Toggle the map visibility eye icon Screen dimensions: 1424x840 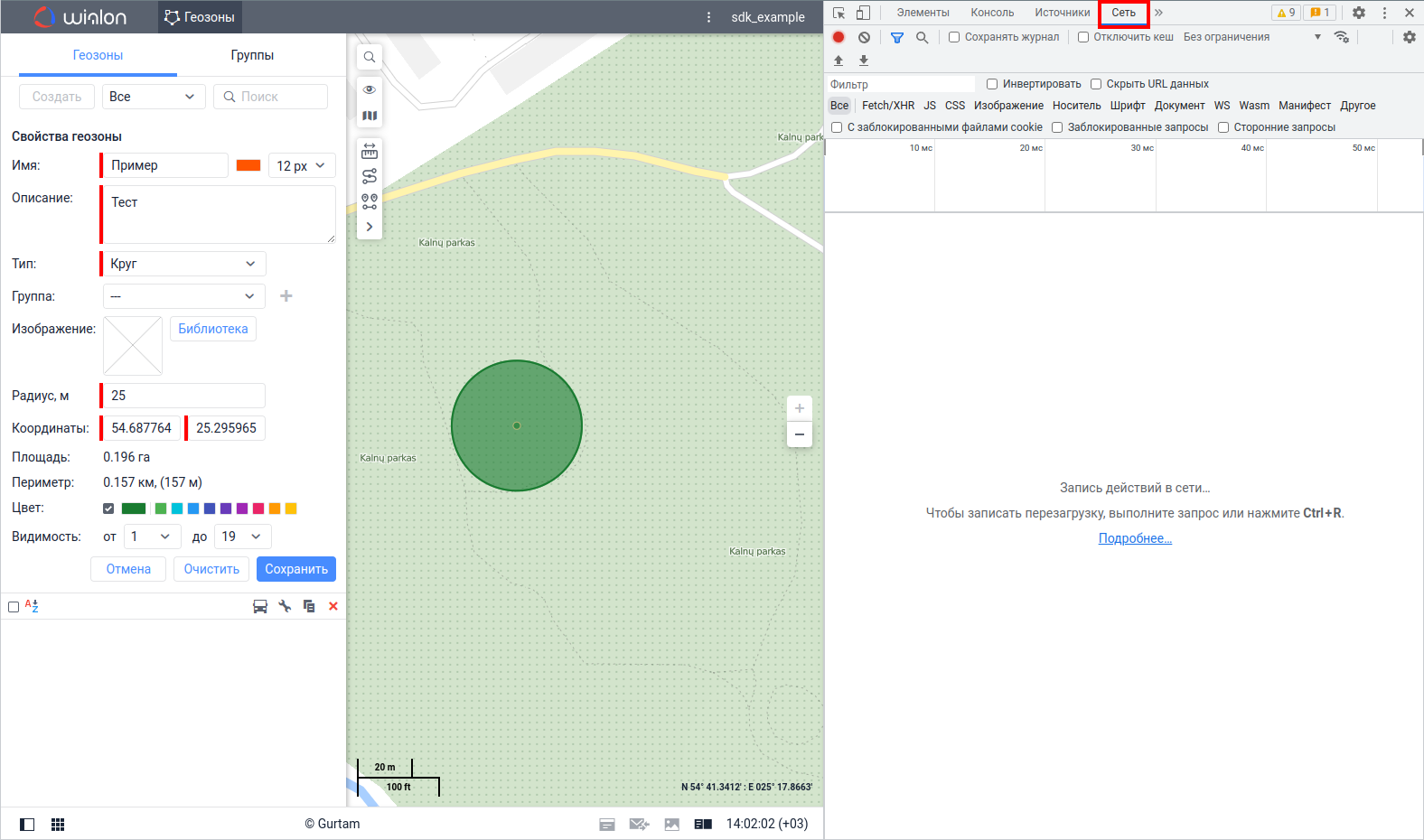click(x=370, y=89)
